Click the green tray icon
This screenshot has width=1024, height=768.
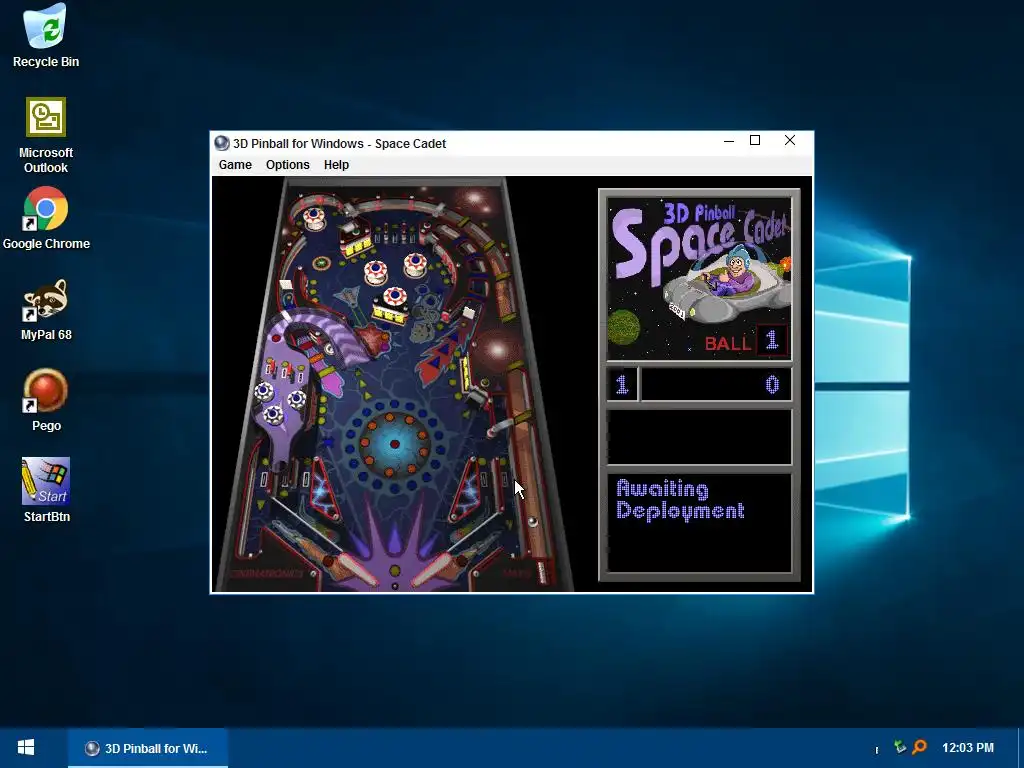[900, 746]
